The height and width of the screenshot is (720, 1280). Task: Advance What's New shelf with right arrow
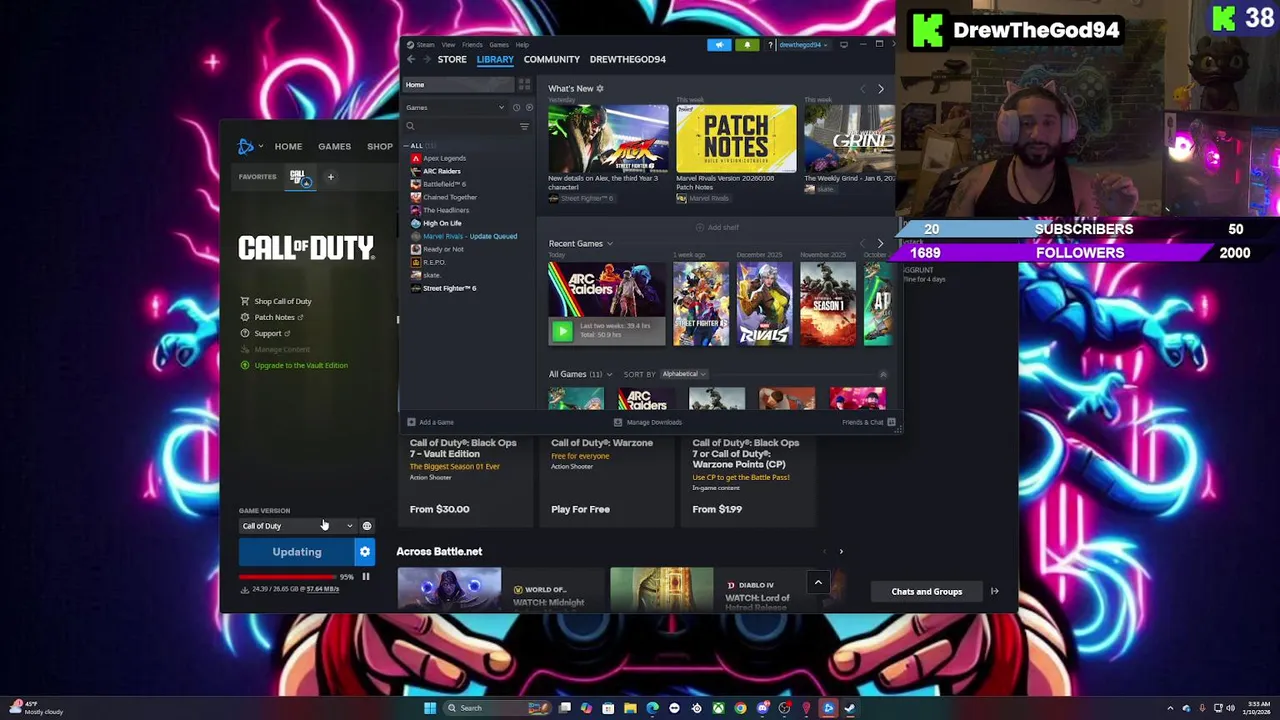[881, 89]
